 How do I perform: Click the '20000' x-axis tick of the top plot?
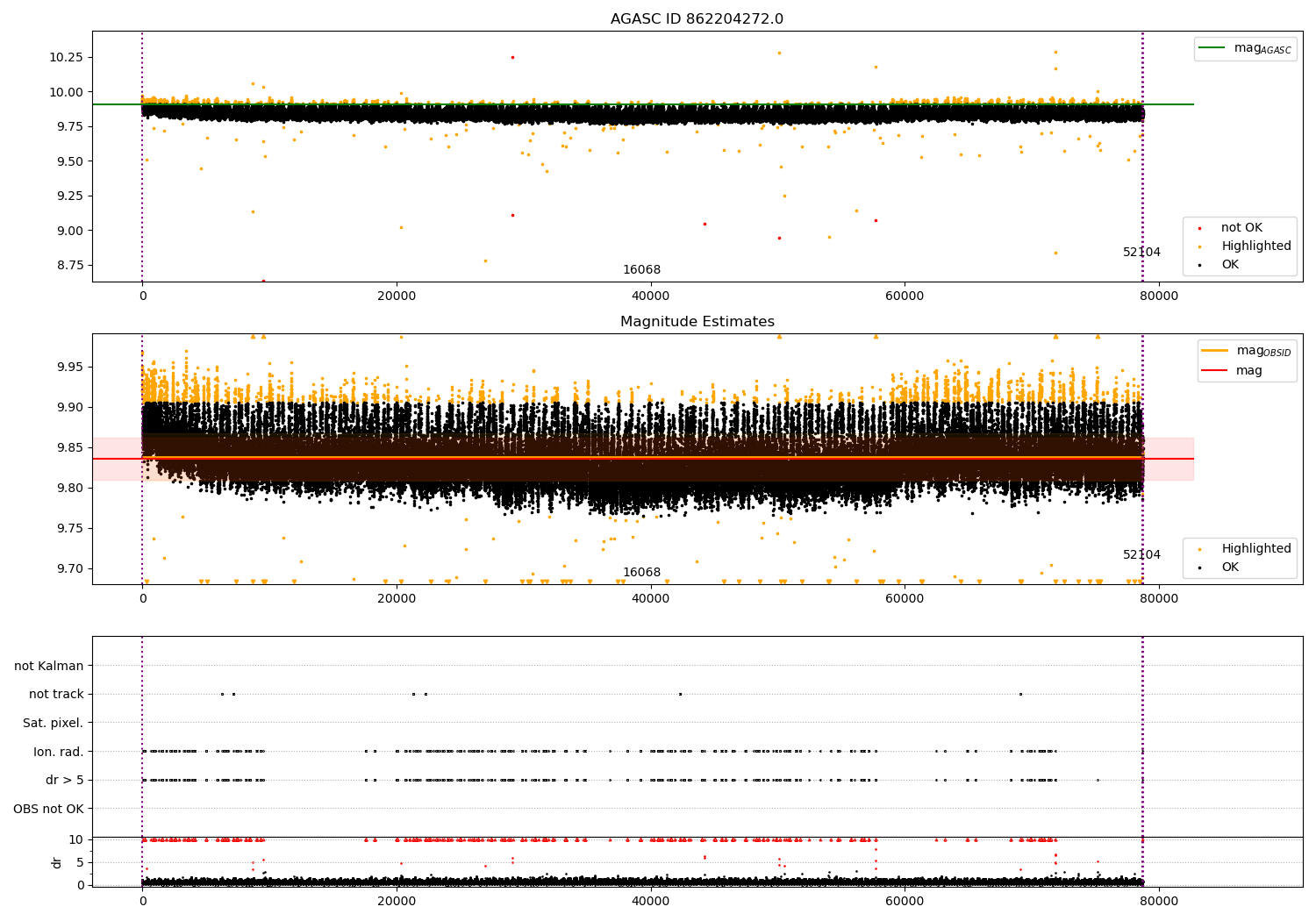pyautogui.click(x=397, y=296)
